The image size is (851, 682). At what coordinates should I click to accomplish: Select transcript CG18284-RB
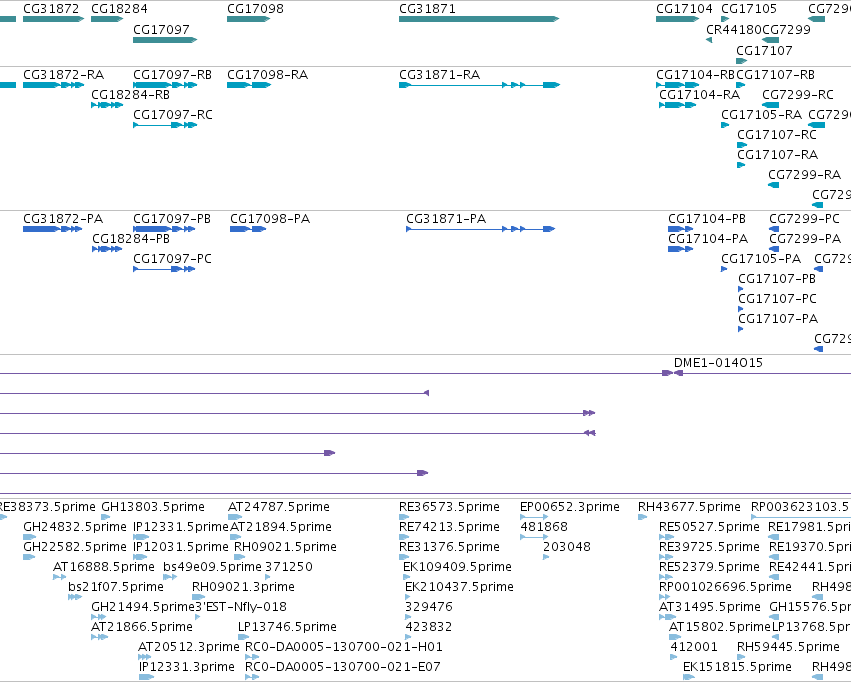point(107,105)
